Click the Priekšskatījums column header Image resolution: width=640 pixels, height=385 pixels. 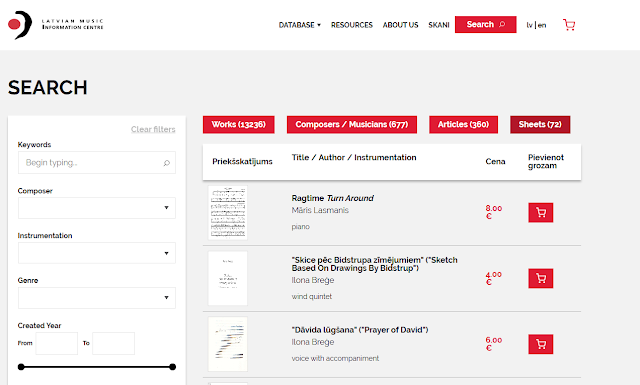242,162
